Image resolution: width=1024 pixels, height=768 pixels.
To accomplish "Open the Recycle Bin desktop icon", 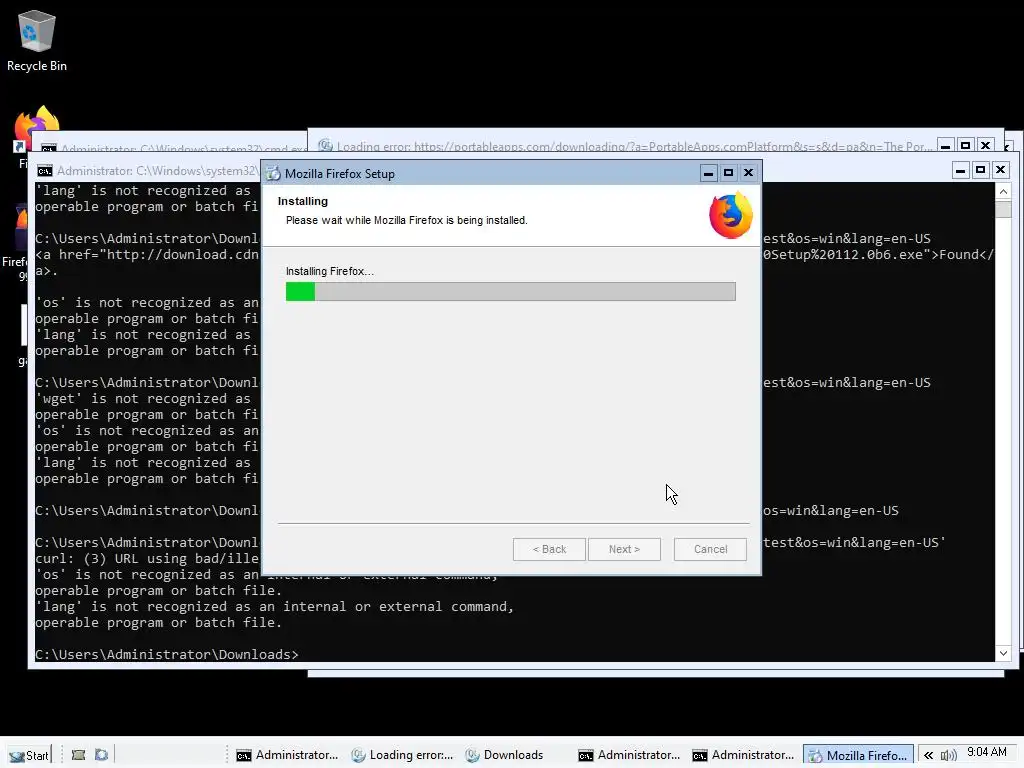I will (37, 40).
